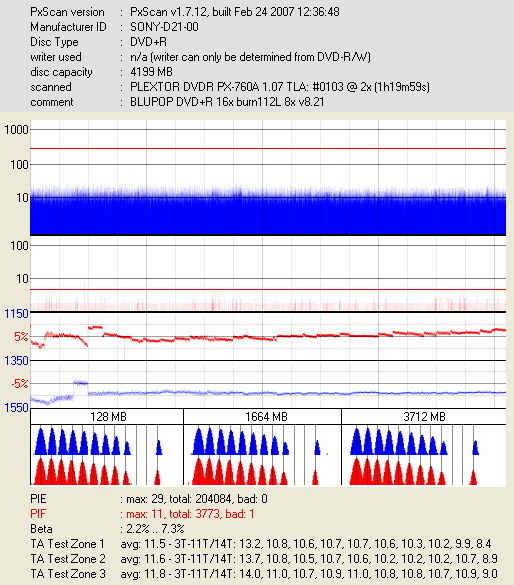Select the Manufacturer ID value SONY-D21-00
The width and height of the screenshot is (514, 585).
[x=164, y=27]
